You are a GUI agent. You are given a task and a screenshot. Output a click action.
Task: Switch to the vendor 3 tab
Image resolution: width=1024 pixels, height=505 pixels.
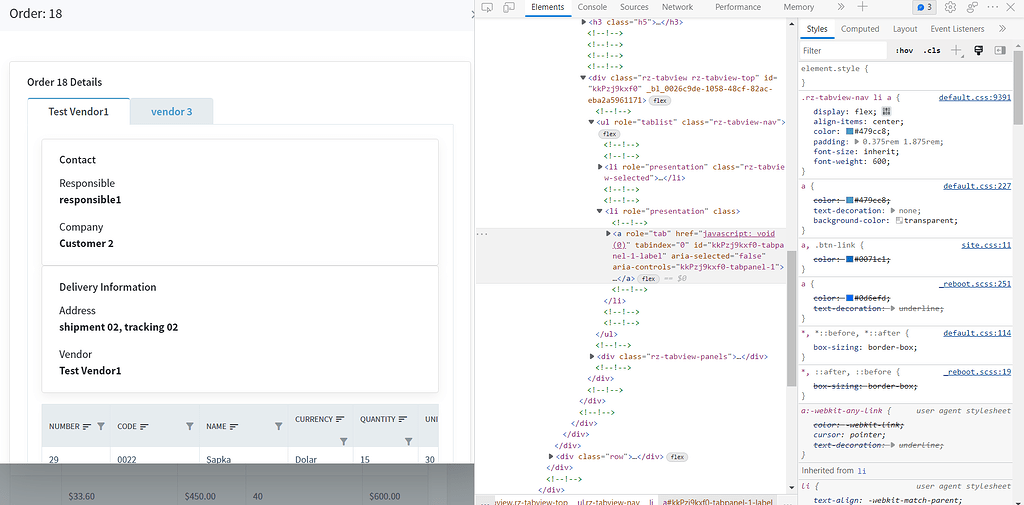[172, 111]
